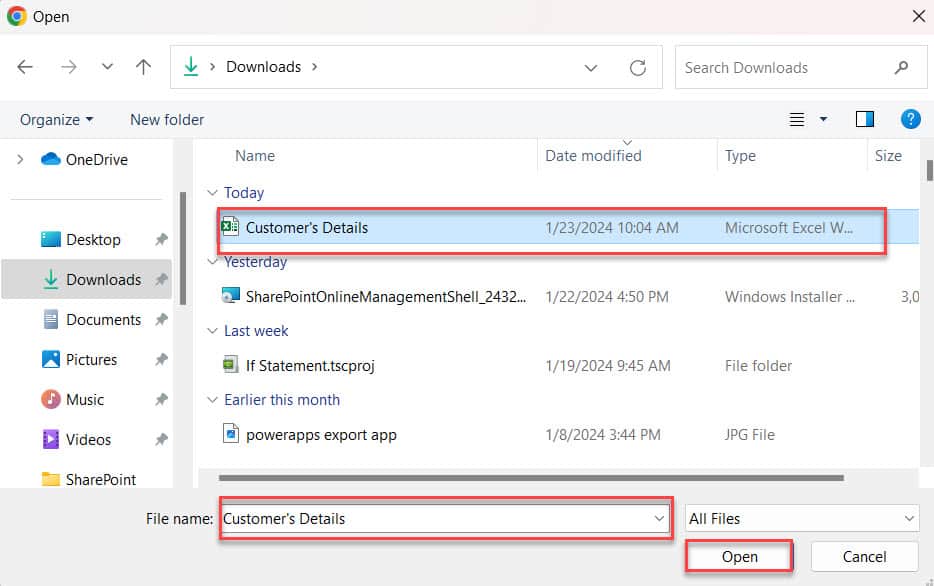The height and width of the screenshot is (586, 934).
Task: Click the horizontal scrollbar under file list
Action: pos(531,478)
